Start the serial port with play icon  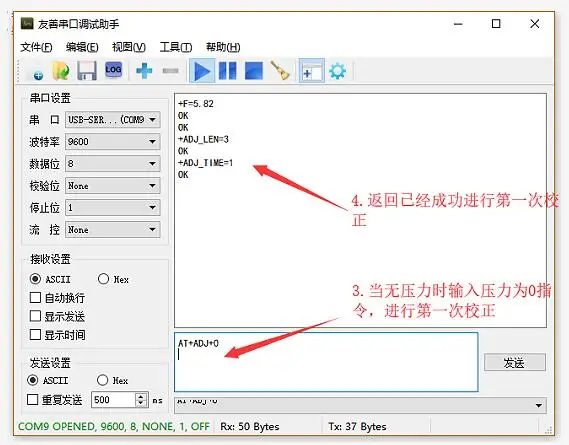pos(202,71)
